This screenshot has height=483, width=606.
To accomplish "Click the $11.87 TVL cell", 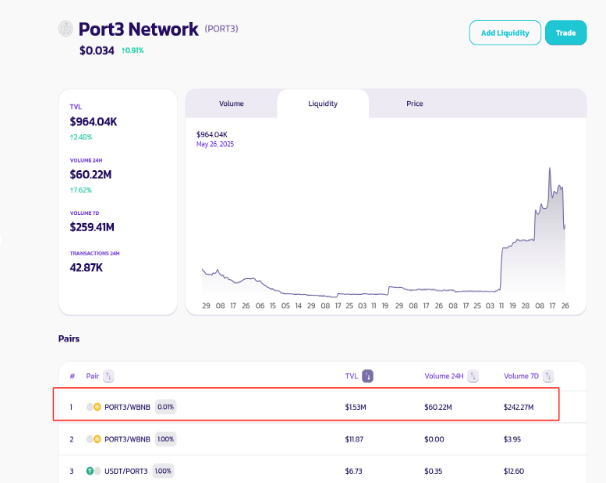I will tap(354, 439).
